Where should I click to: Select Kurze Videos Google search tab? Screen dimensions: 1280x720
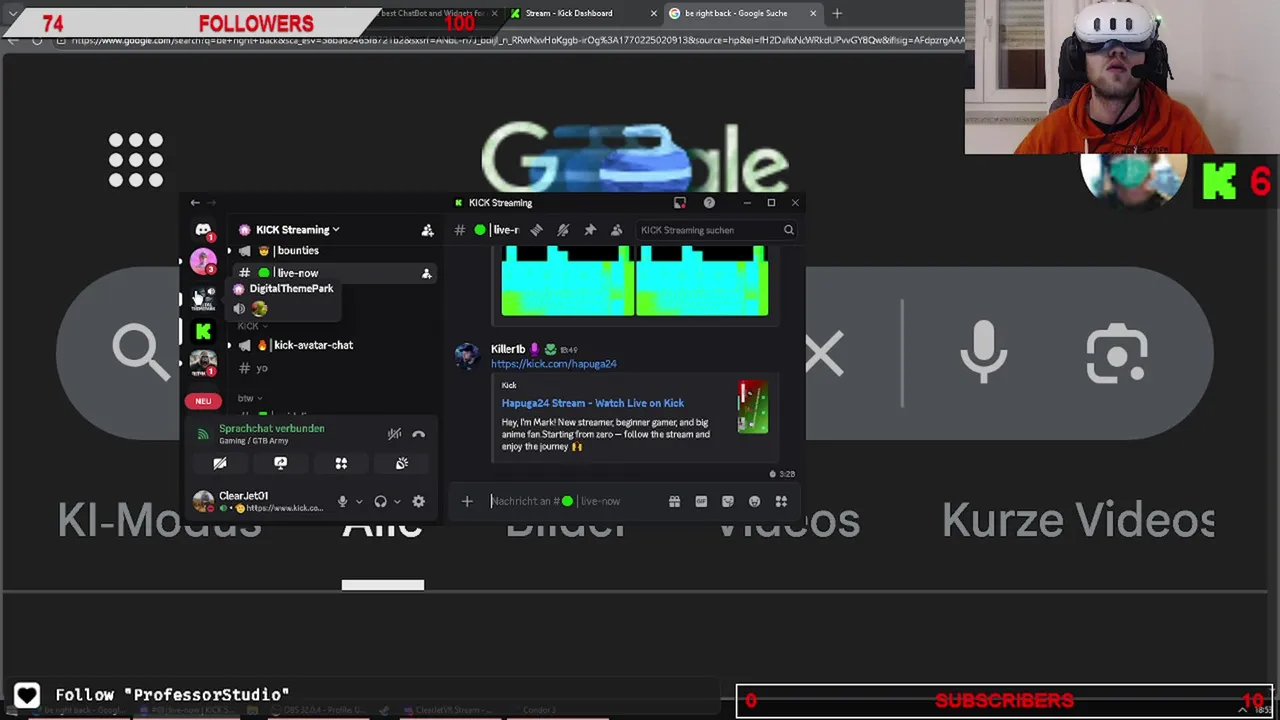coord(1078,521)
